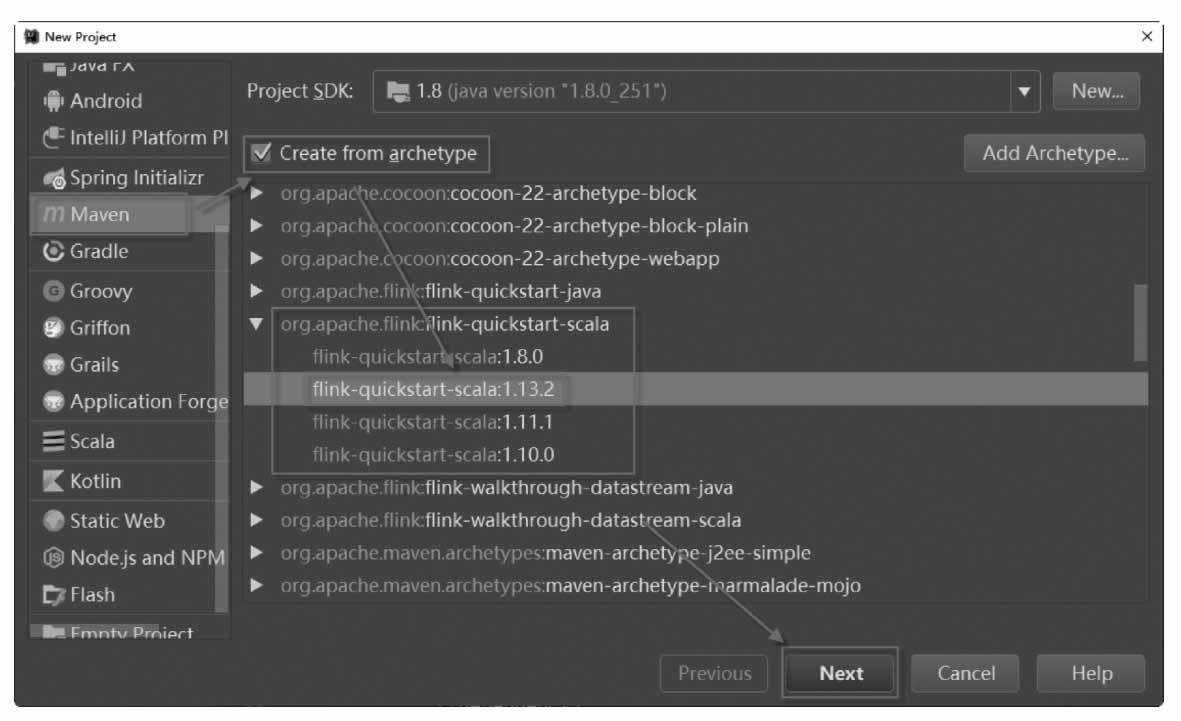
Task: Select the Grails project icon
Action: [53, 365]
